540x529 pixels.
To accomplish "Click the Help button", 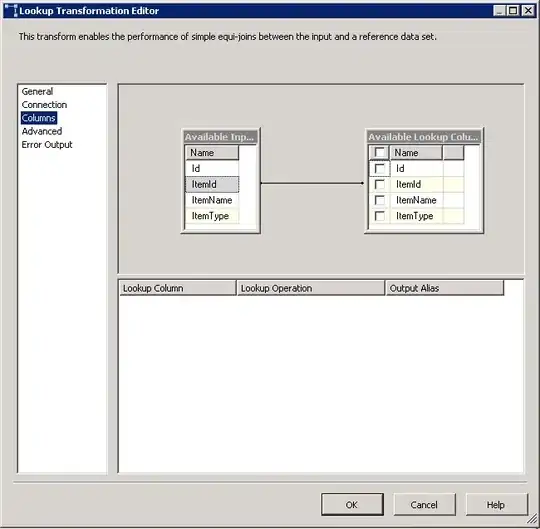I will (x=497, y=505).
